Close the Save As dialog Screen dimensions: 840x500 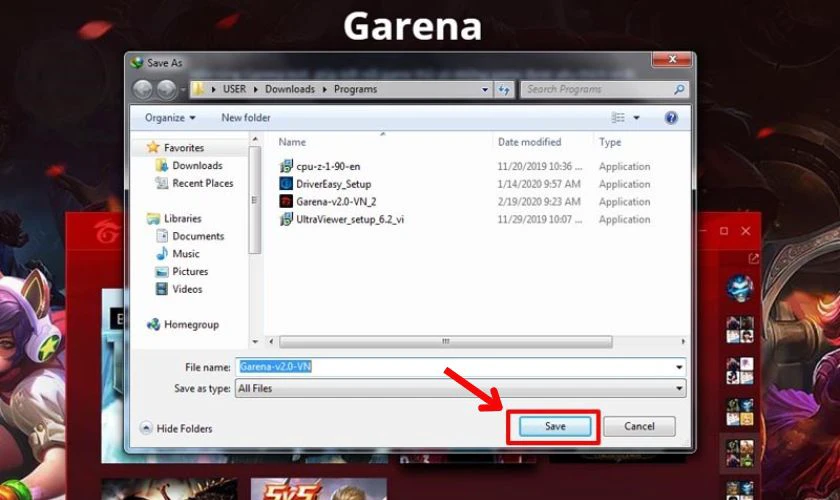click(x=672, y=59)
